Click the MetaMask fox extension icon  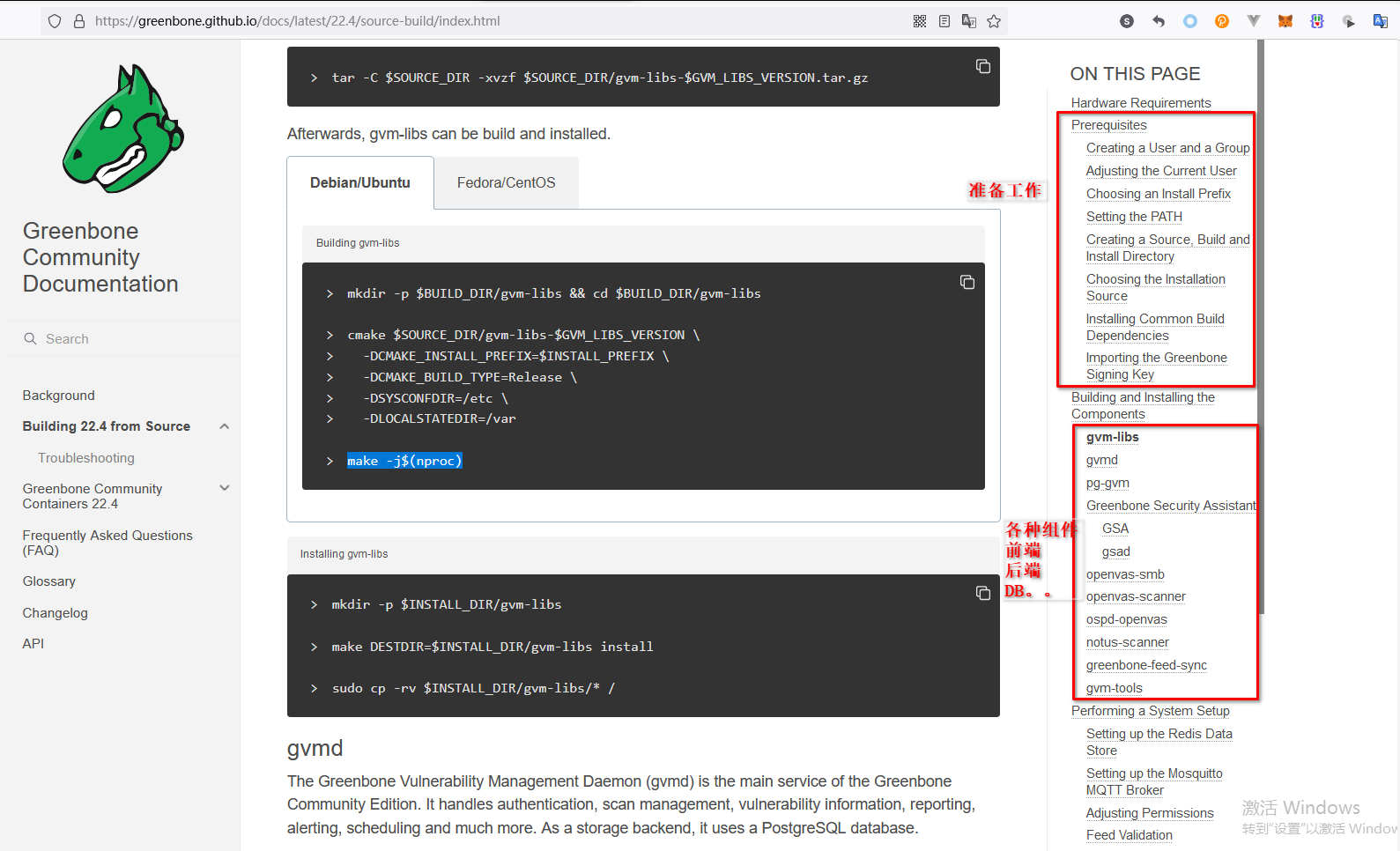pos(1285,21)
